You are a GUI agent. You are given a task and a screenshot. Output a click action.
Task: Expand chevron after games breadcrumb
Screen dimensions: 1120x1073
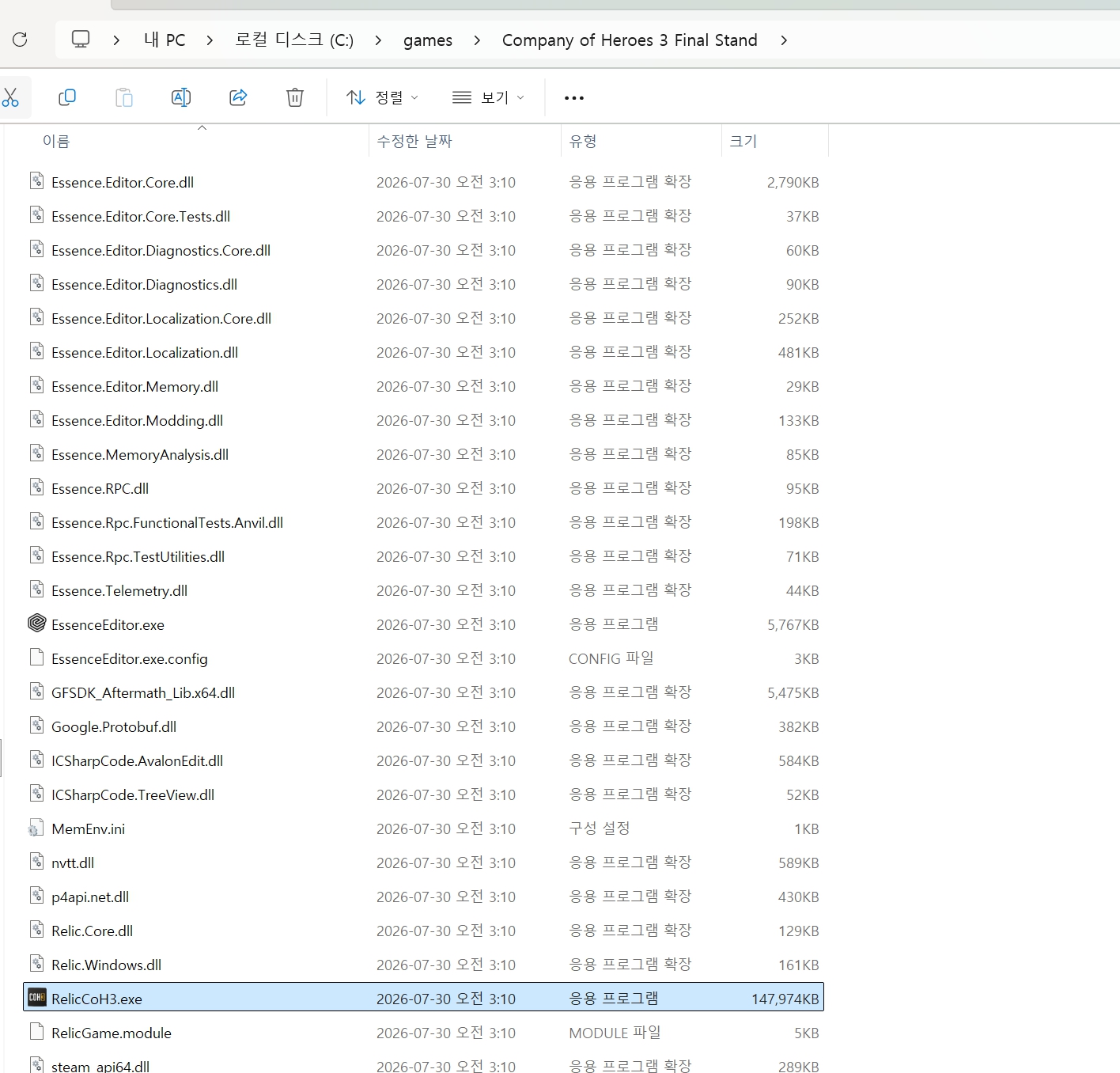(x=477, y=40)
